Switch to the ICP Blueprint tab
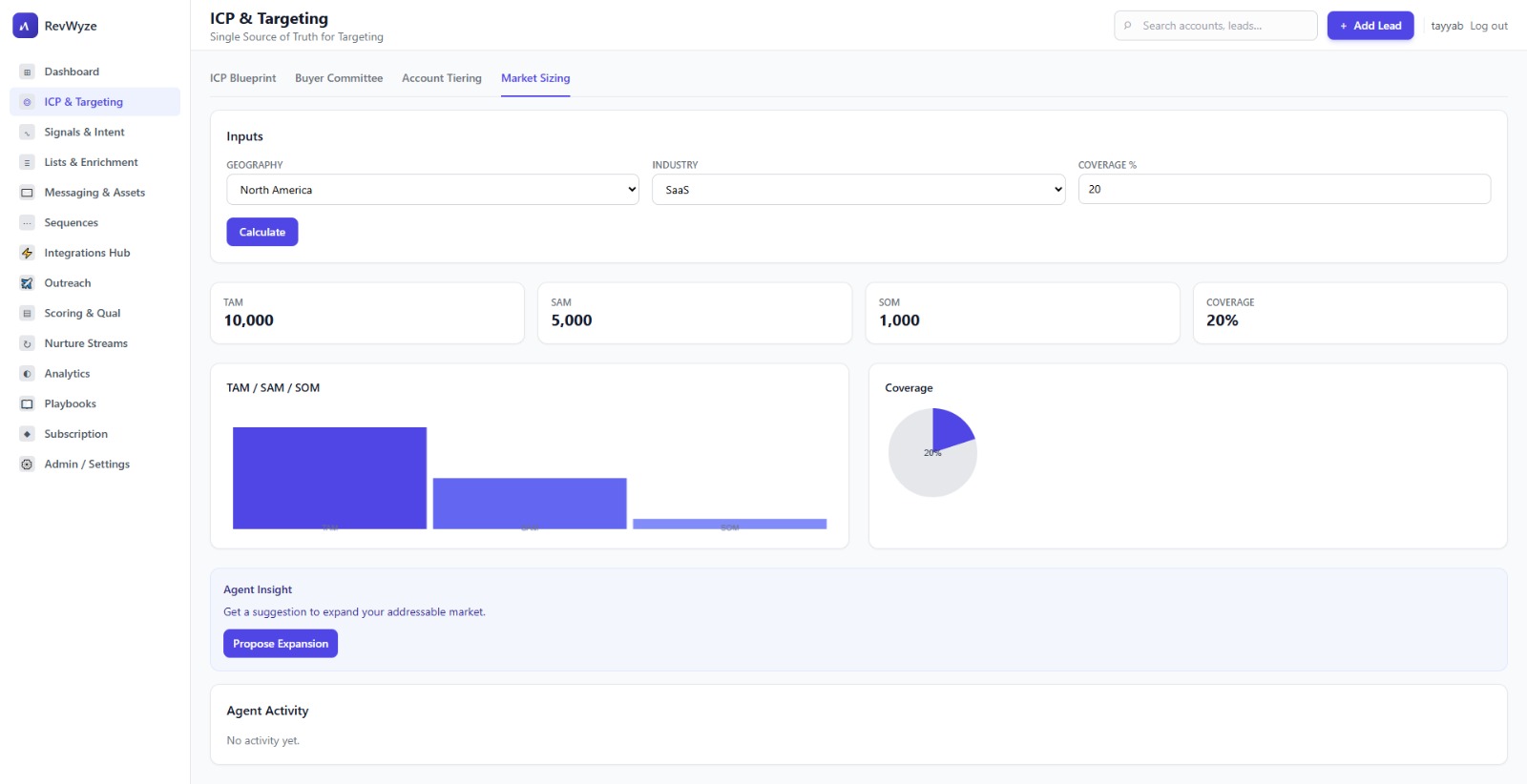1527x784 pixels. coord(242,78)
